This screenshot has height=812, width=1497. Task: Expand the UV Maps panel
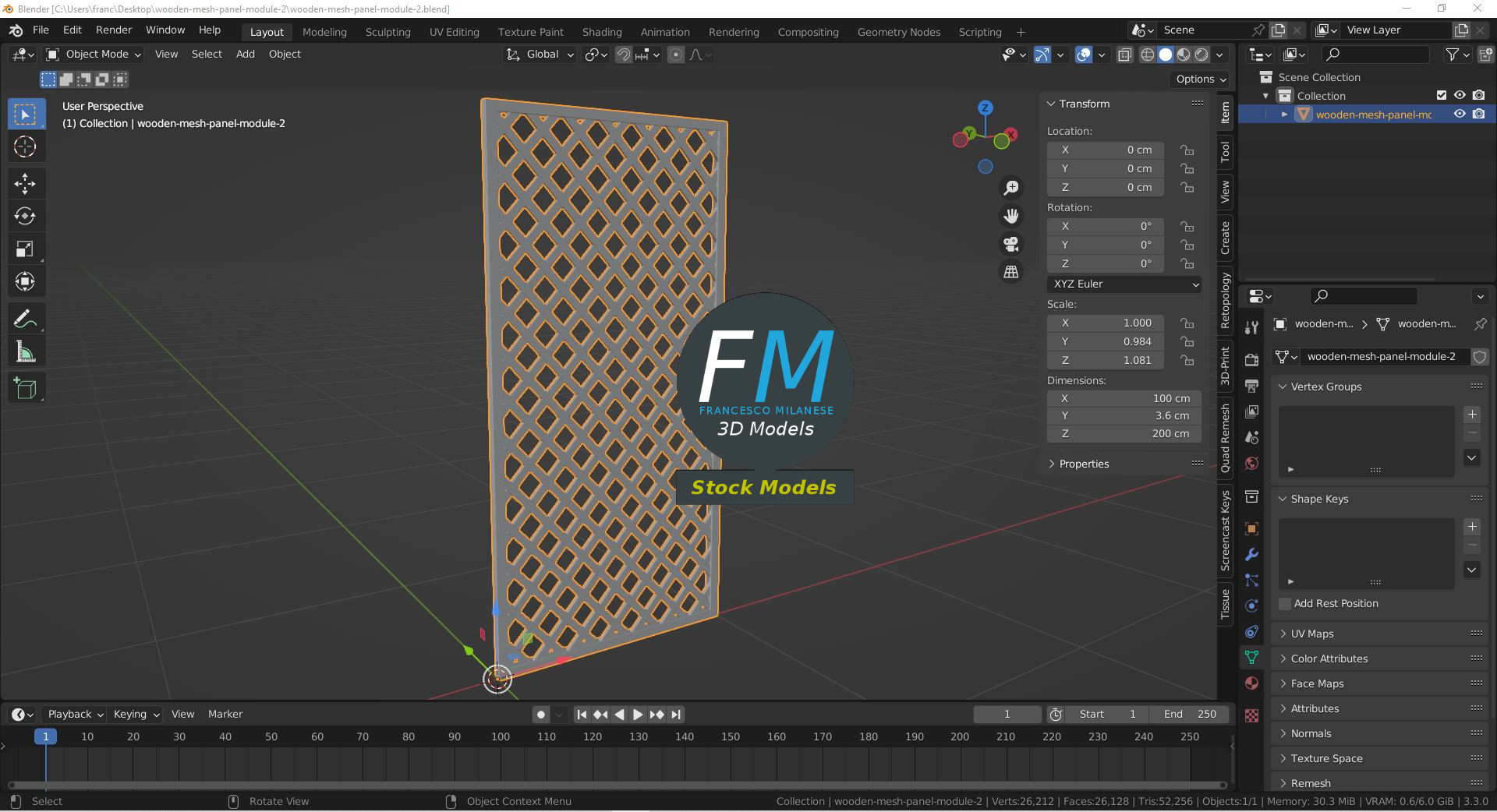1312,634
